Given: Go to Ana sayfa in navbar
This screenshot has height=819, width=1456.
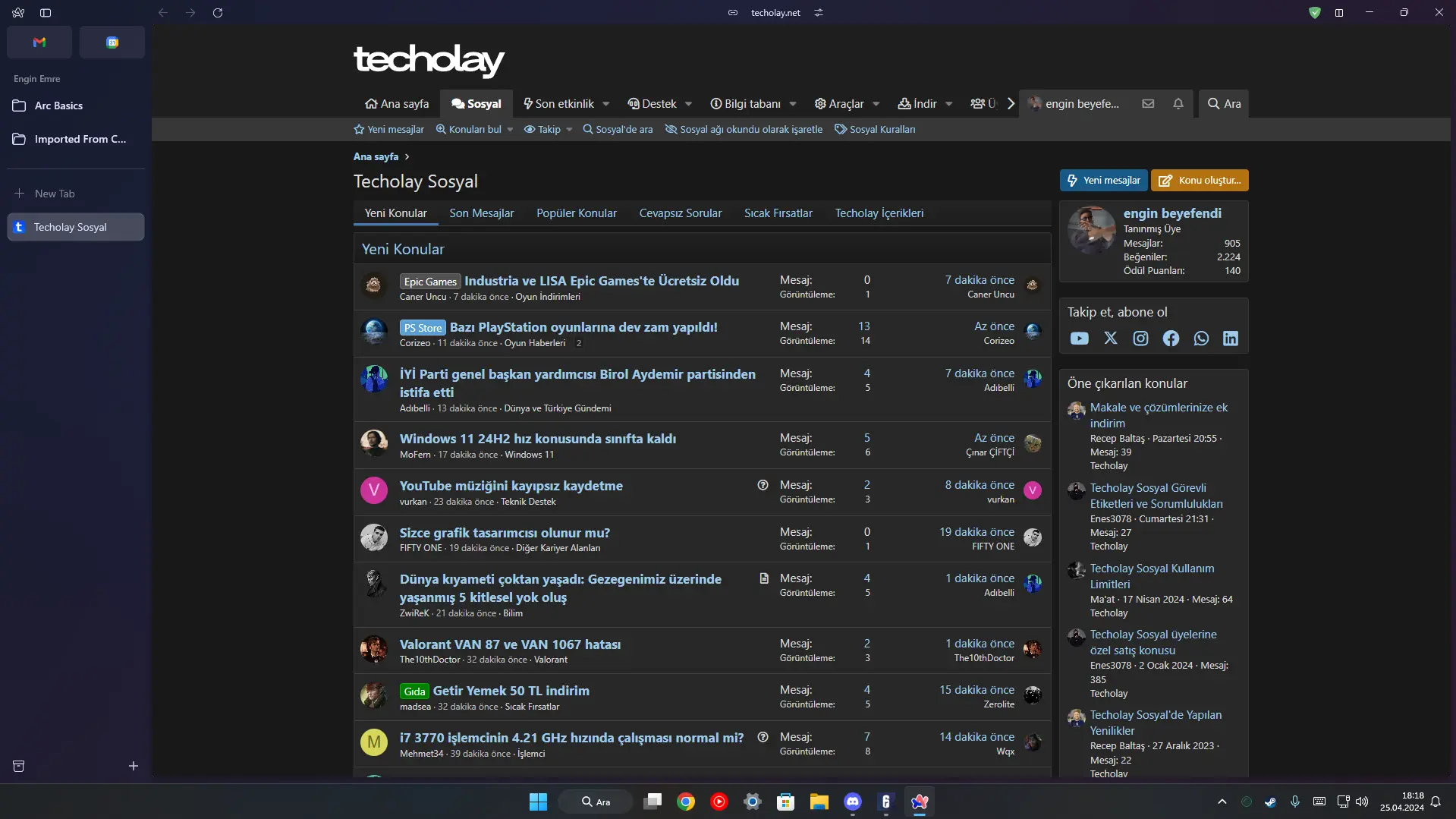Looking at the screenshot, I should (x=397, y=104).
